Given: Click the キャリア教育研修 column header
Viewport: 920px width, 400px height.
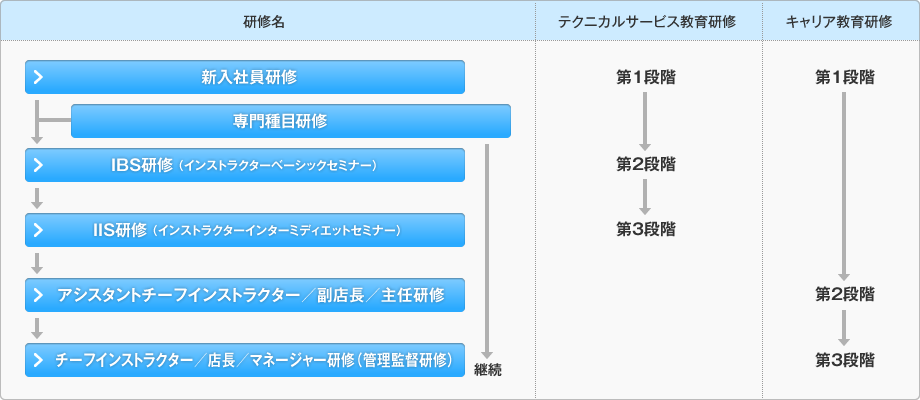Looking at the screenshot, I should click(x=838, y=22).
